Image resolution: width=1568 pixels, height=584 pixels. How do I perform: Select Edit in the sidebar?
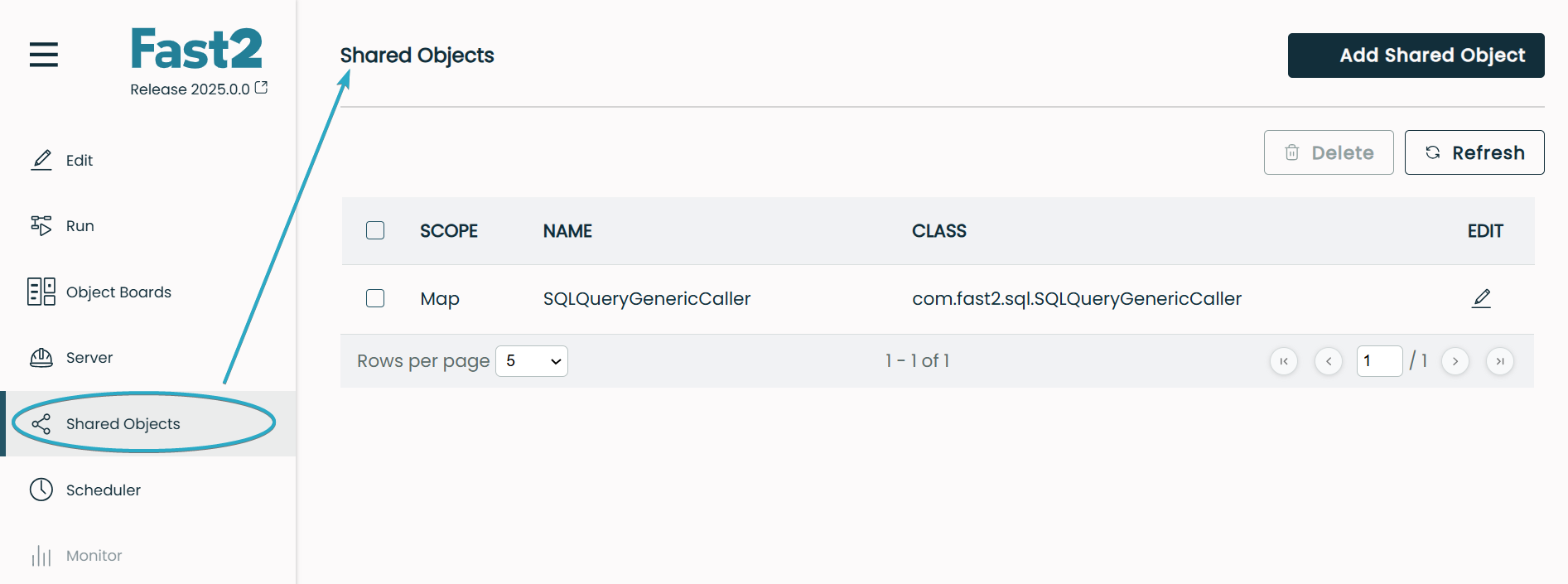tap(79, 161)
